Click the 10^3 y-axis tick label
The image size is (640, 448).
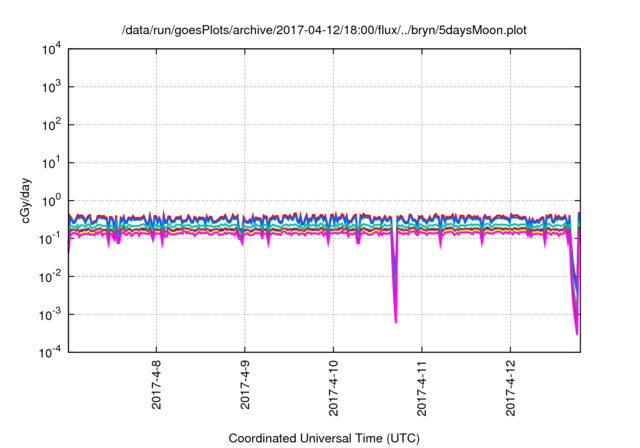52,87
